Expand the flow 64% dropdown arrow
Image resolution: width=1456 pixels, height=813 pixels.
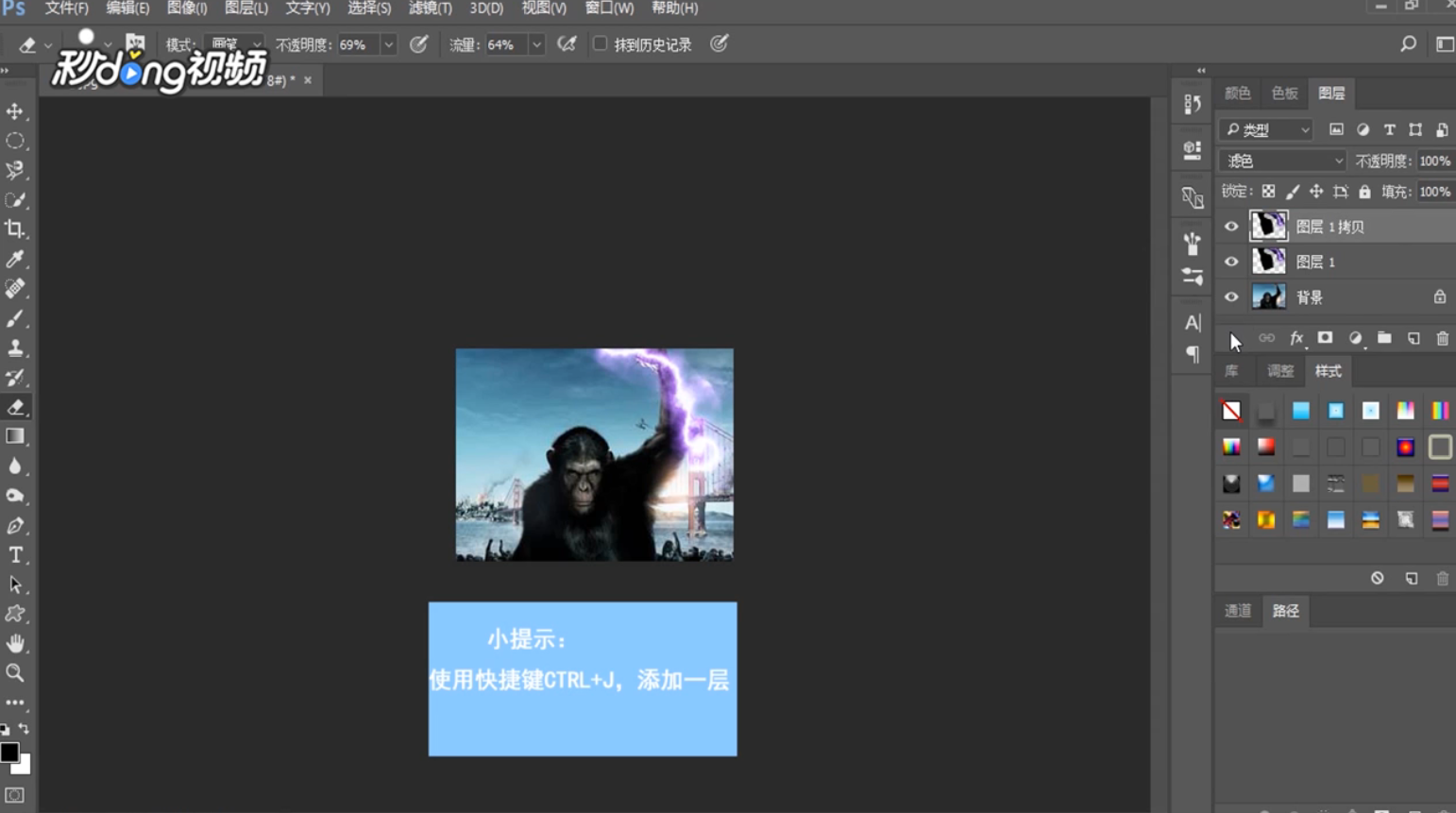(x=536, y=44)
